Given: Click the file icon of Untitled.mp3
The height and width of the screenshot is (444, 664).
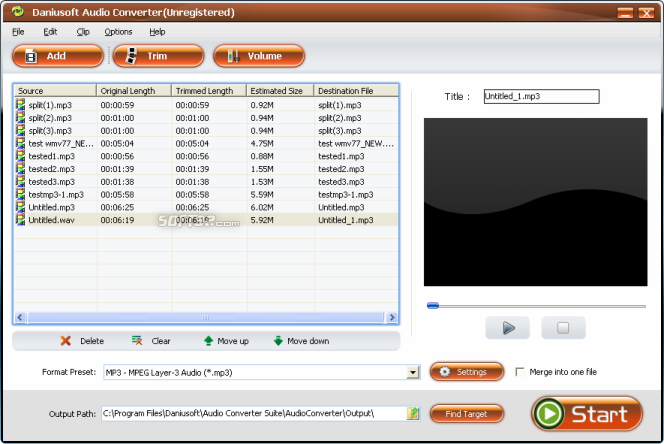Looking at the screenshot, I should tap(20, 207).
